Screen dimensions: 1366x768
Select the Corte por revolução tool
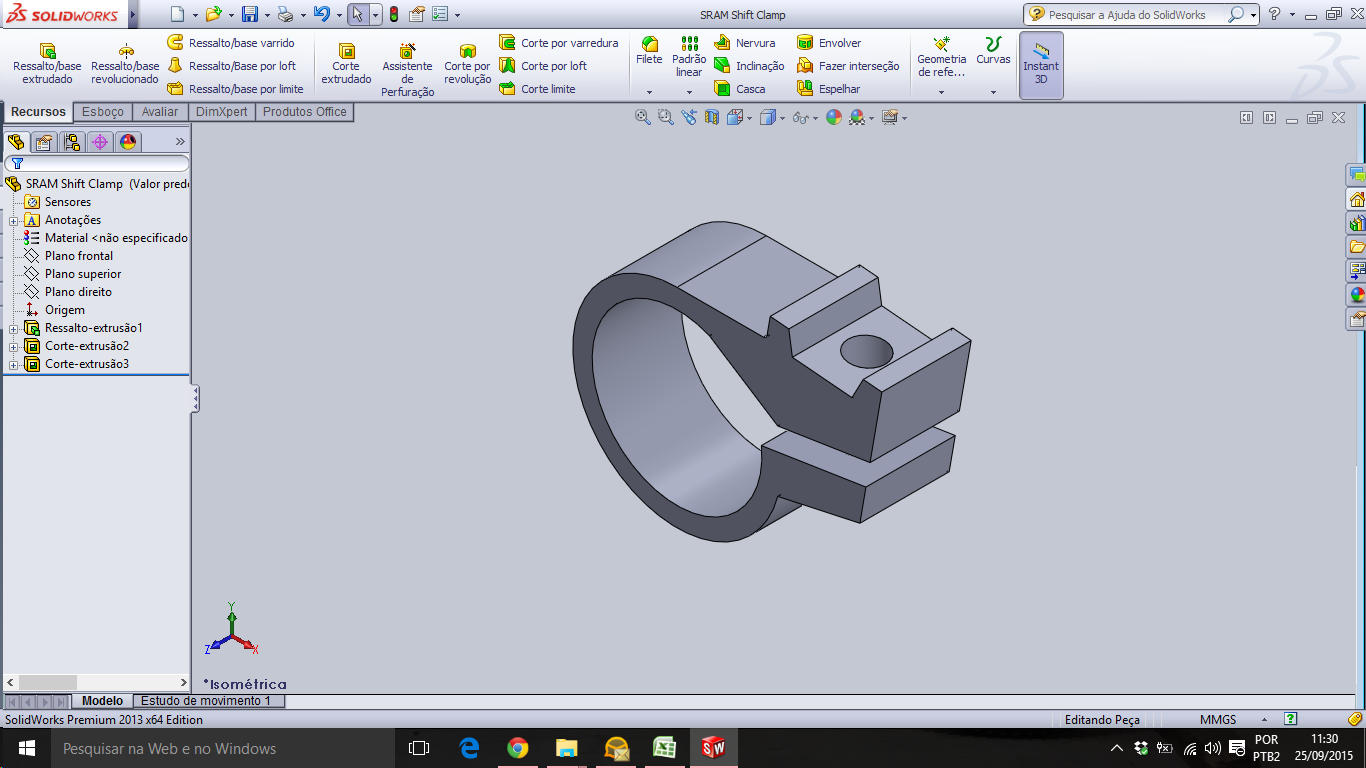coord(467,64)
